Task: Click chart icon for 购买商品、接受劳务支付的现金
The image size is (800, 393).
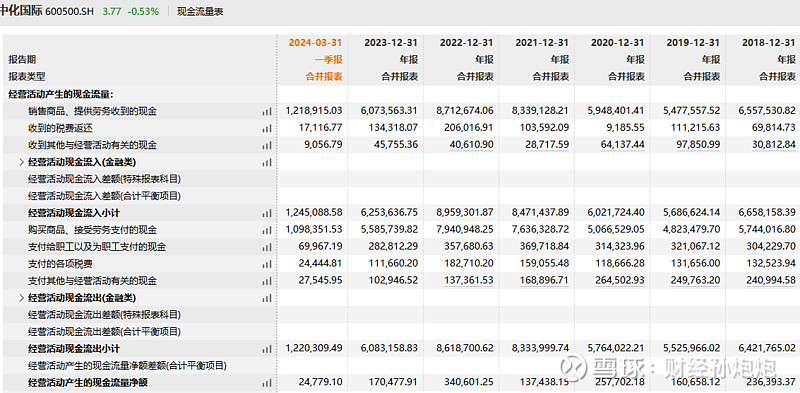Action: click(x=266, y=230)
